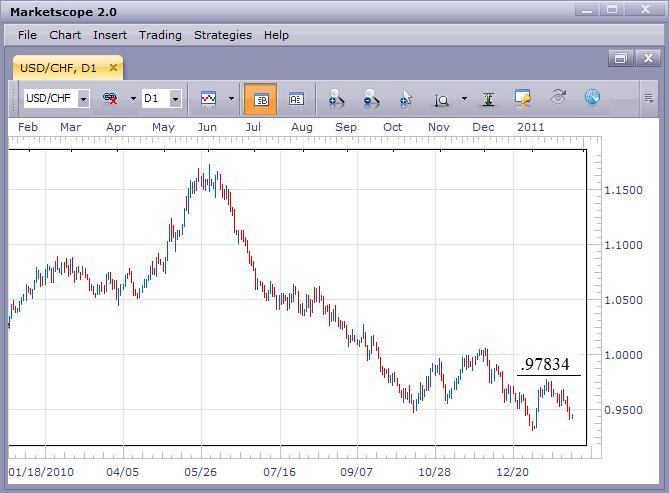This screenshot has height=493, width=669.
Task: Click the Jun month label
Action: click(207, 127)
